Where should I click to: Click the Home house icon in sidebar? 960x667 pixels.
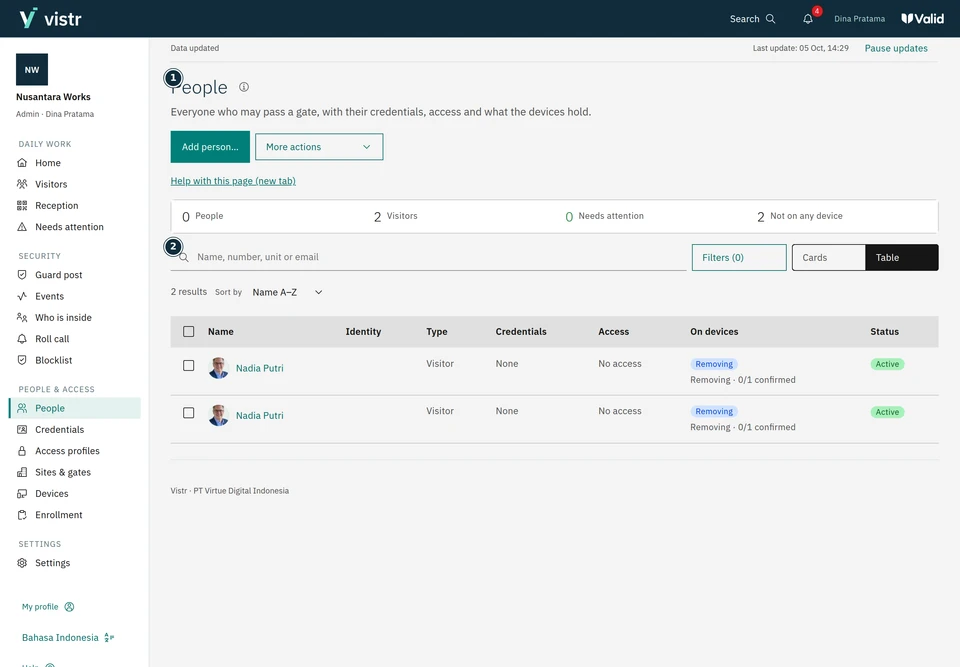(22, 163)
